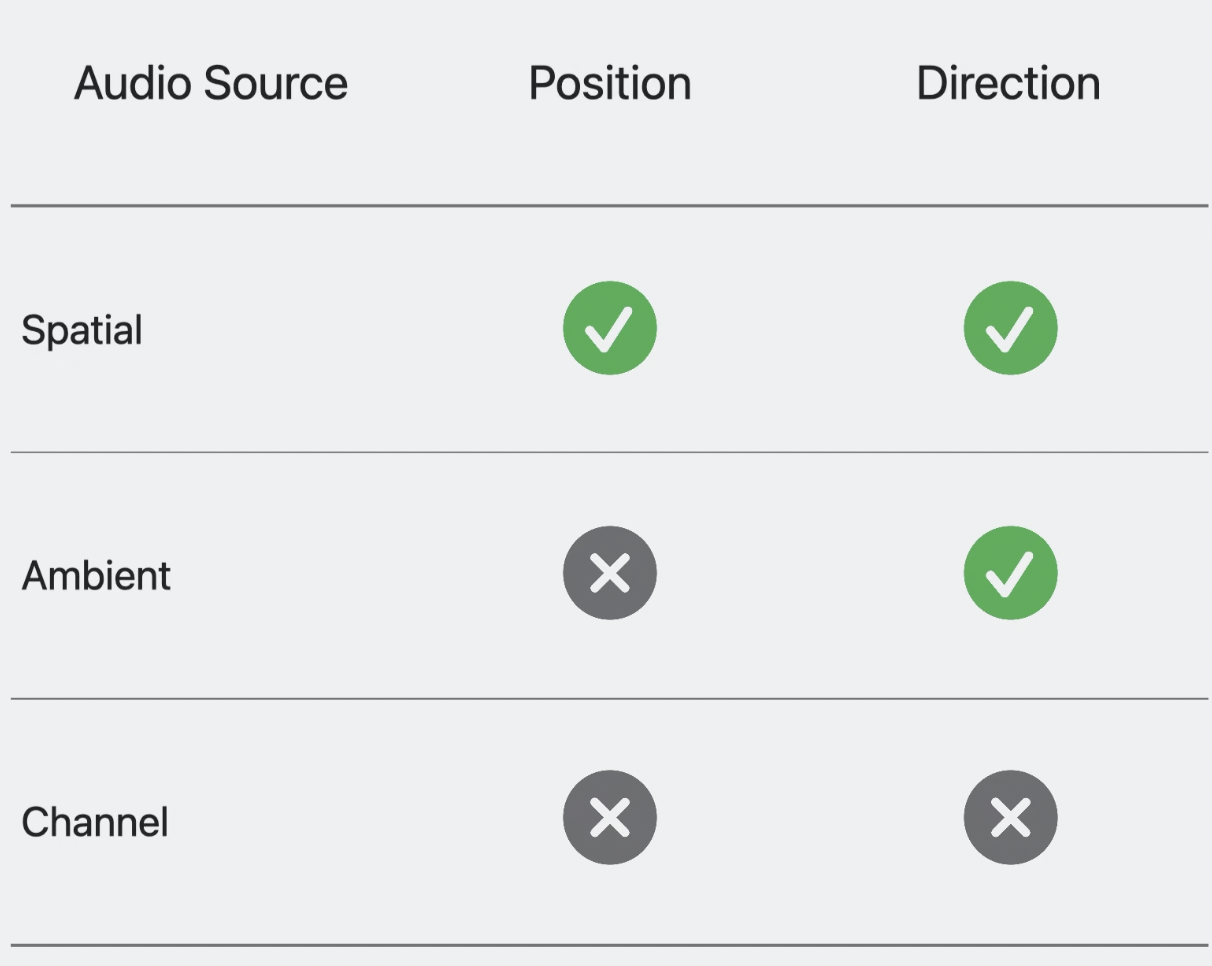Select the Position column header
The image size is (1212, 966).
pos(610,83)
